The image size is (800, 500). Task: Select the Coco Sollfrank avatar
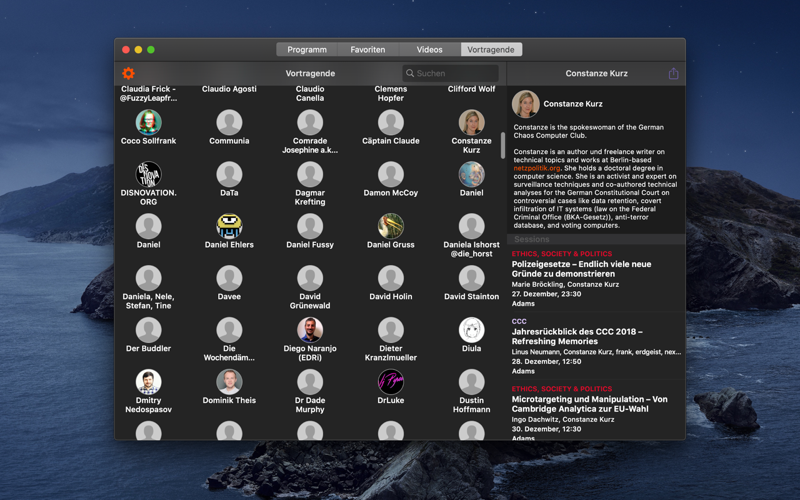coord(148,122)
